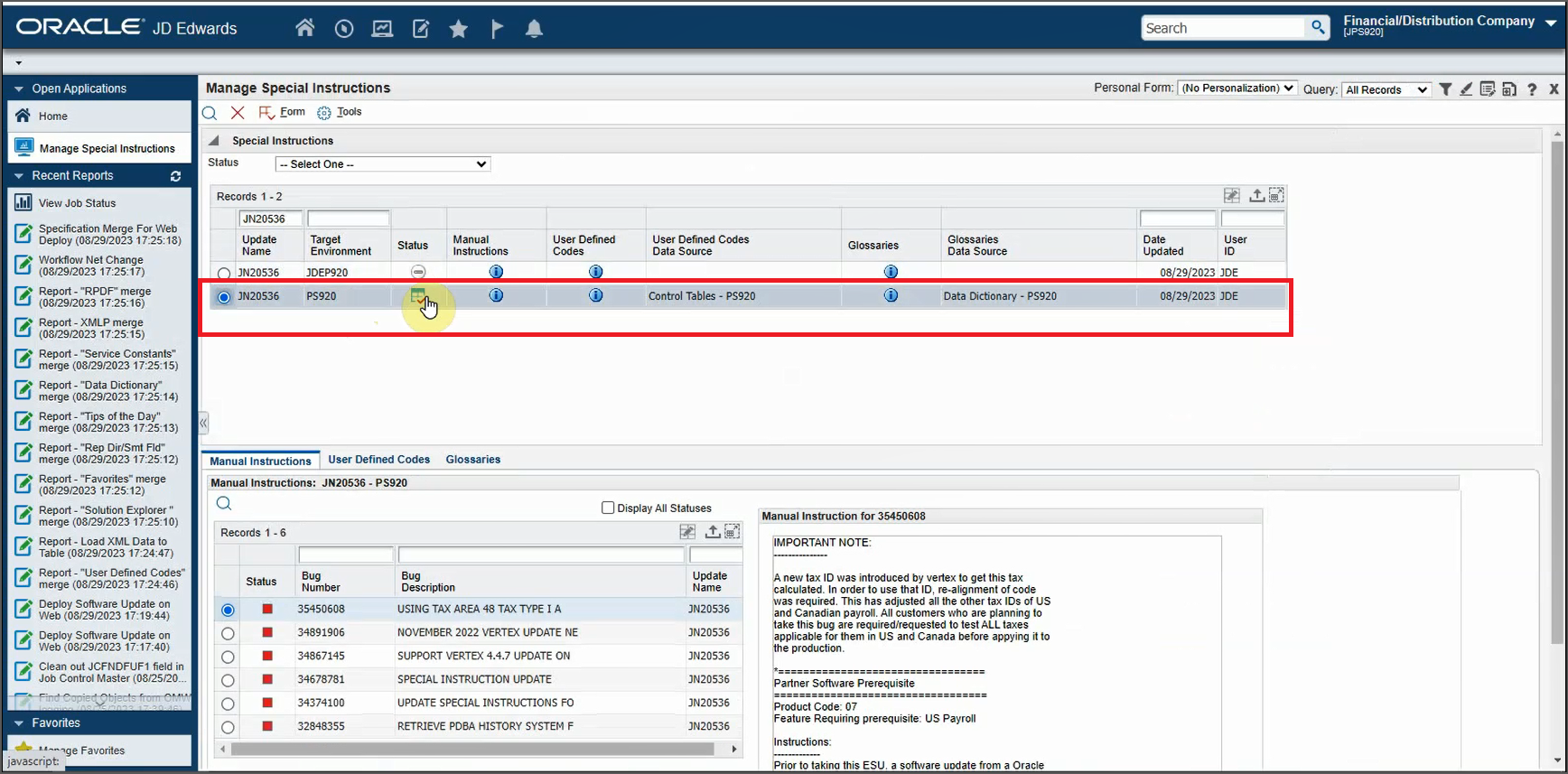Collapse Open Applications section
The height and width of the screenshot is (774, 1568).
coord(18,89)
